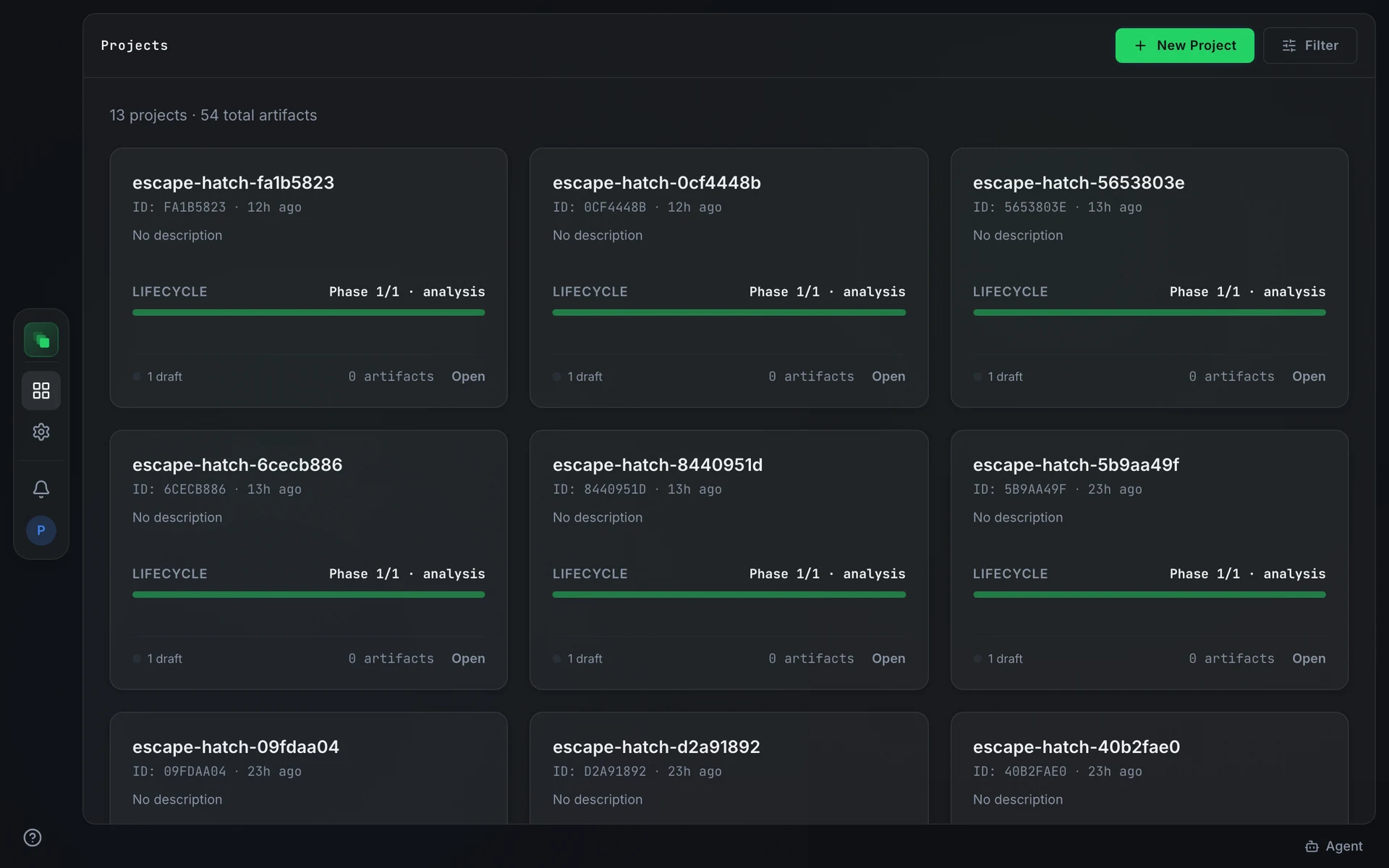
Task: Click the '1 draft' status on escape-hatch-5653803e
Action: pos(998,376)
